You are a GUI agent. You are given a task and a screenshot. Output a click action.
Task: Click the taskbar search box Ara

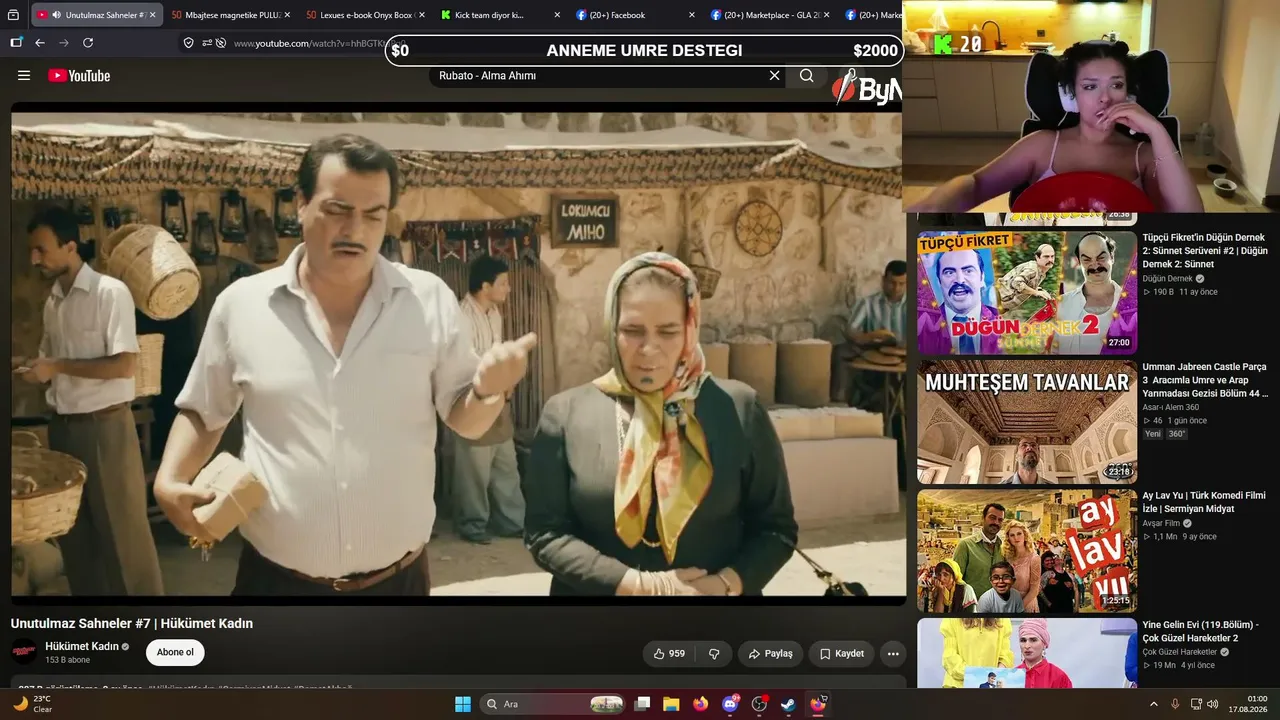[x=553, y=704]
